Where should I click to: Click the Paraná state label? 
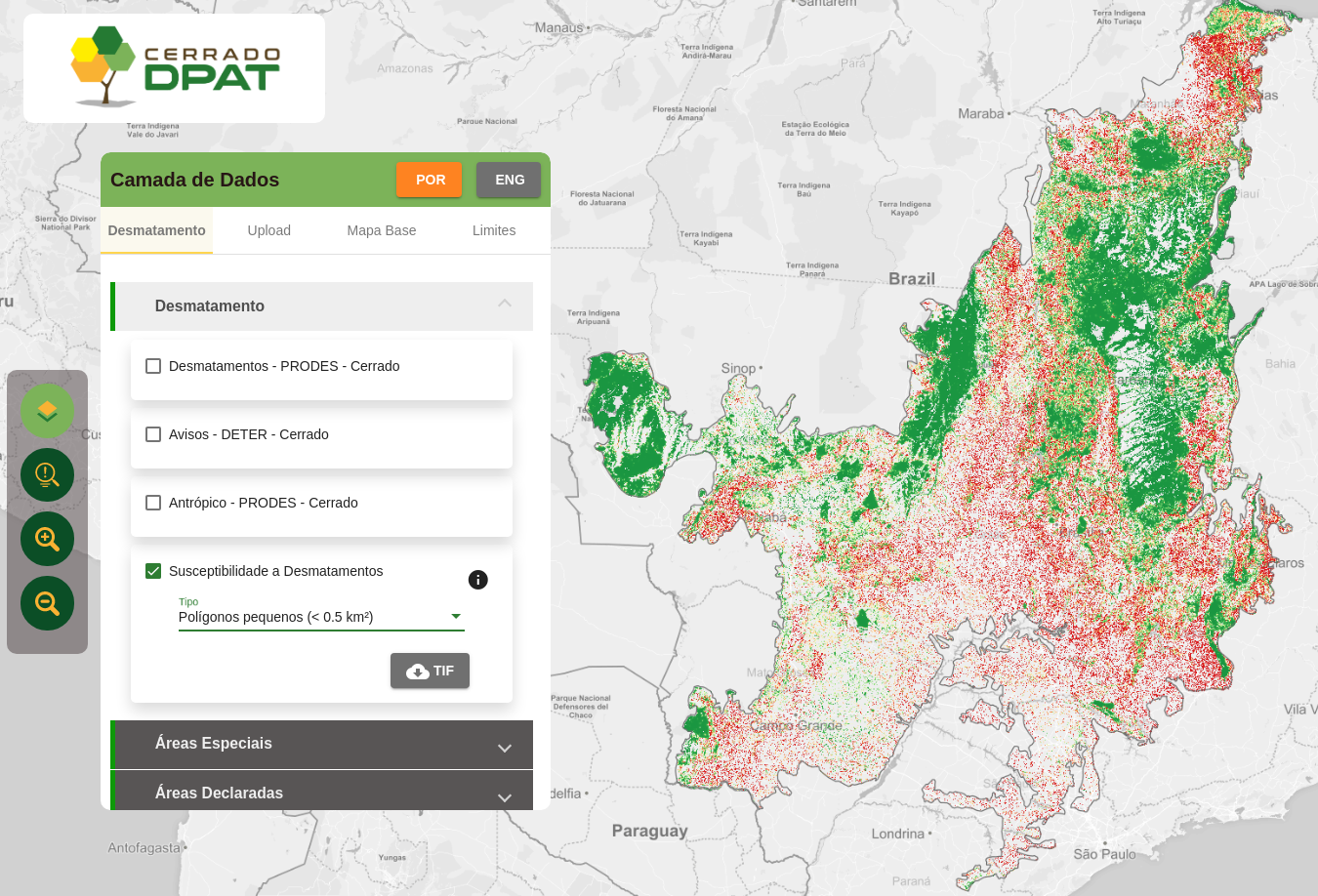click(x=911, y=881)
